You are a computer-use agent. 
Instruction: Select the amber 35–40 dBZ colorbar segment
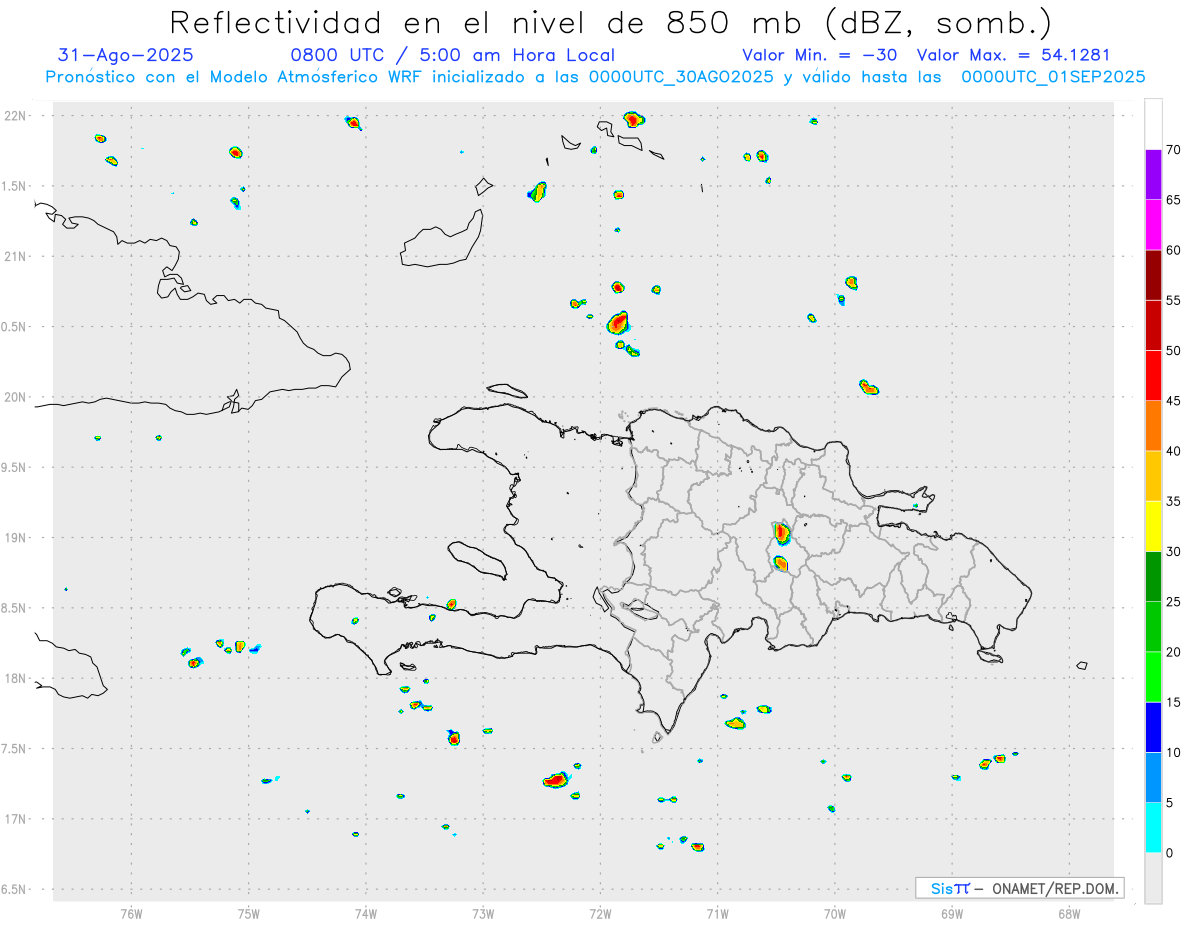coord(1153,476)
